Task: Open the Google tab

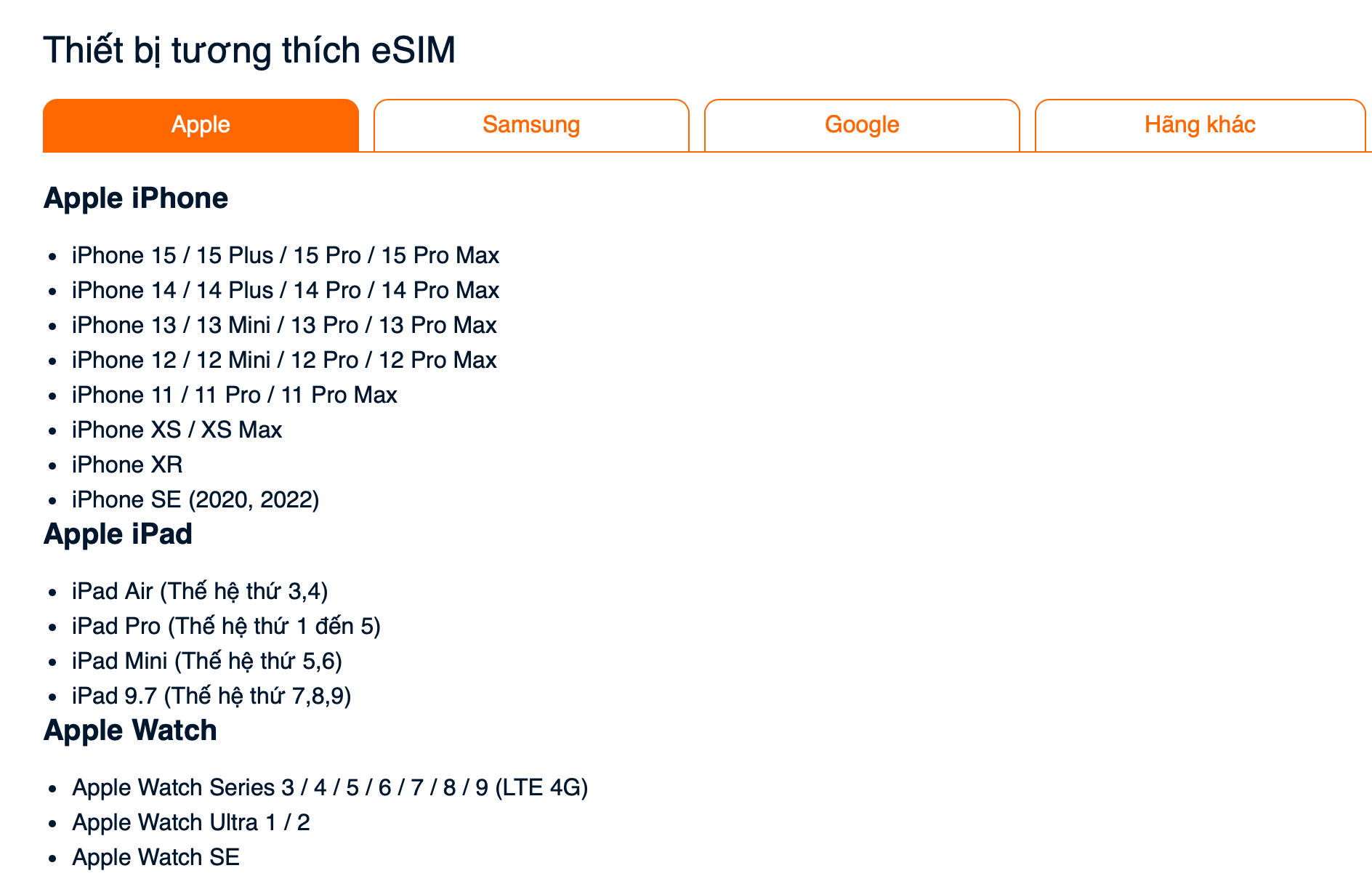Action: pyautogui.click(x=862, y=125)
